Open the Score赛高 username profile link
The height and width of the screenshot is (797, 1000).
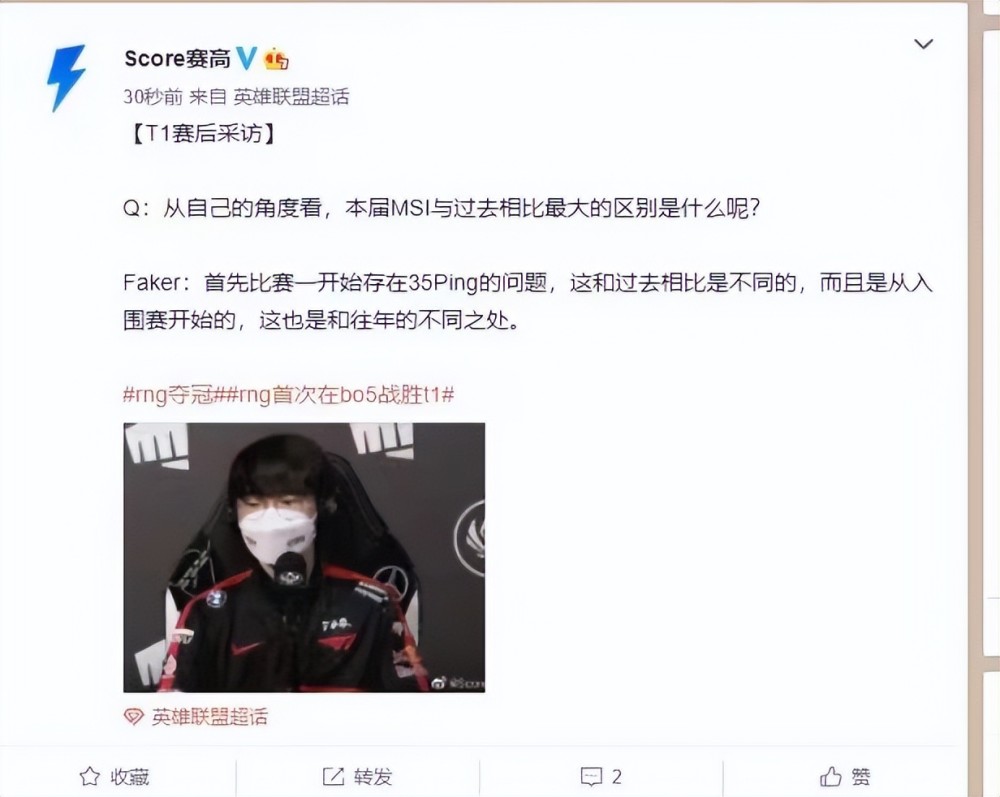(177, 59)
